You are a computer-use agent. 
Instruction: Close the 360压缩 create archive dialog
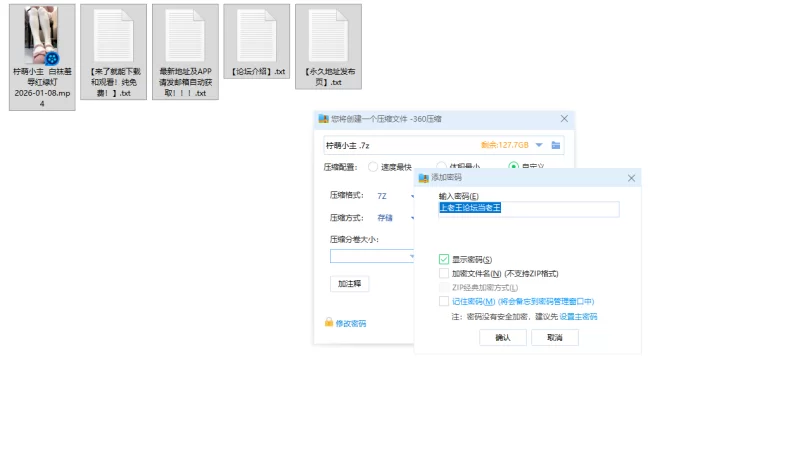pos(564,118)
